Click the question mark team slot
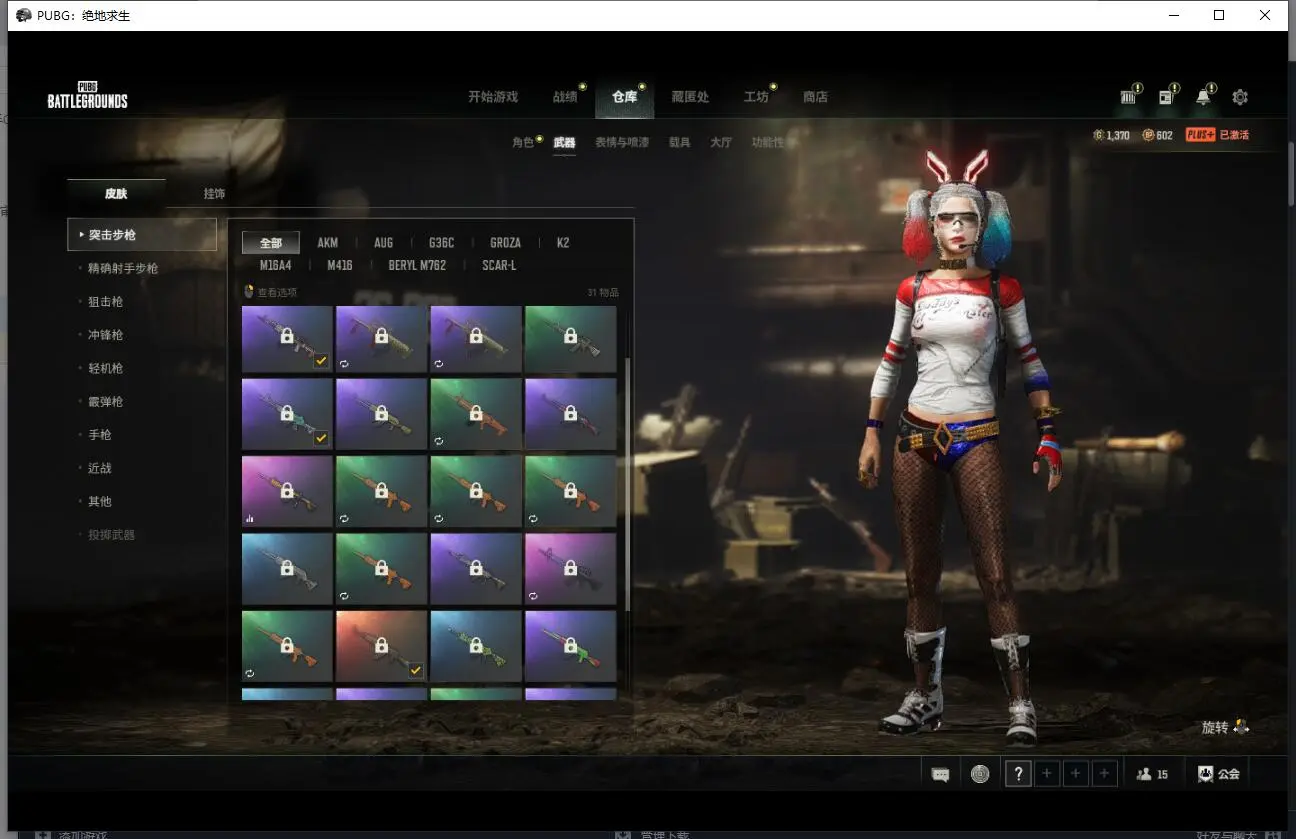Viewport: 1296px width, 839px height. coord(1018,773)
